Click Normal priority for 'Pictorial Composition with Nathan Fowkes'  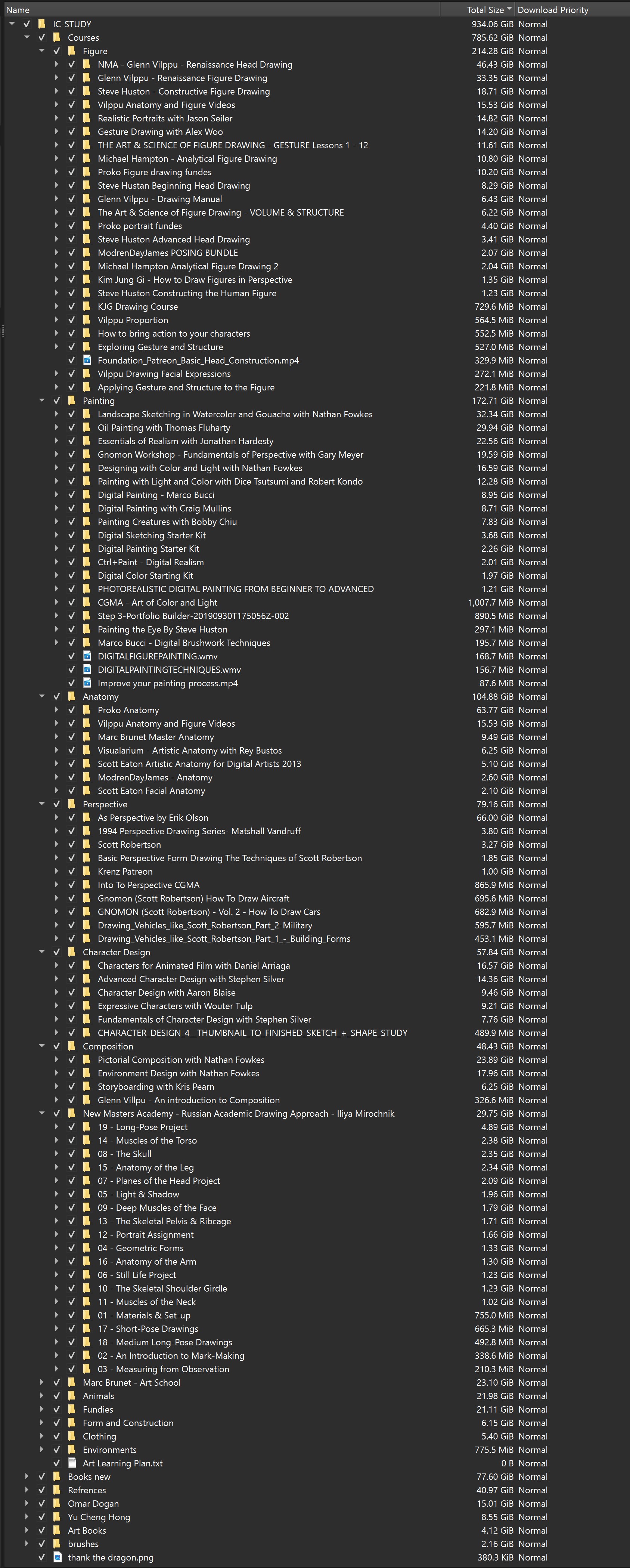point(533,1059)
